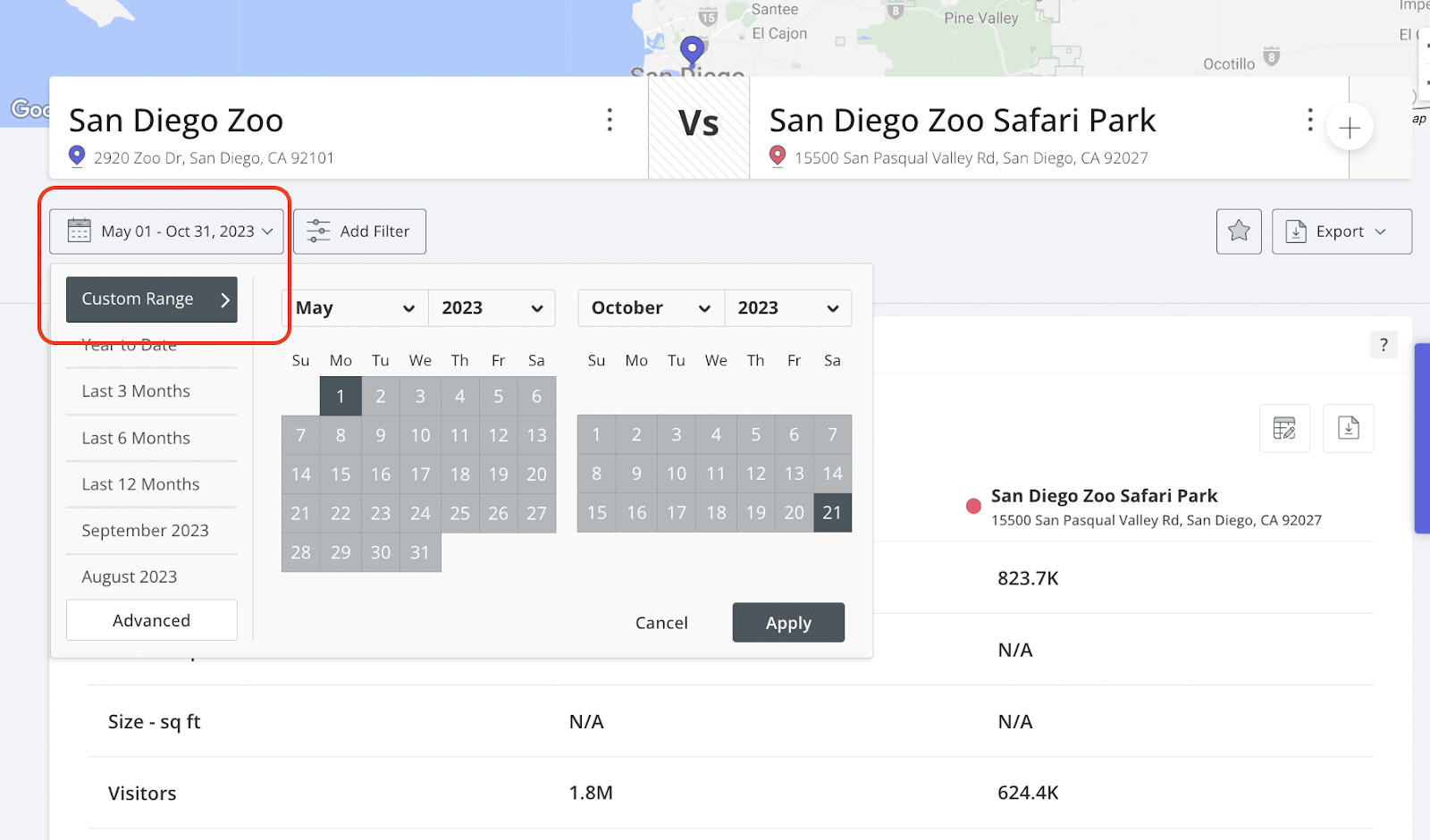Select May 28 in the start calendar
Viewport: 1430px width, 840px height.
point(301,552)
